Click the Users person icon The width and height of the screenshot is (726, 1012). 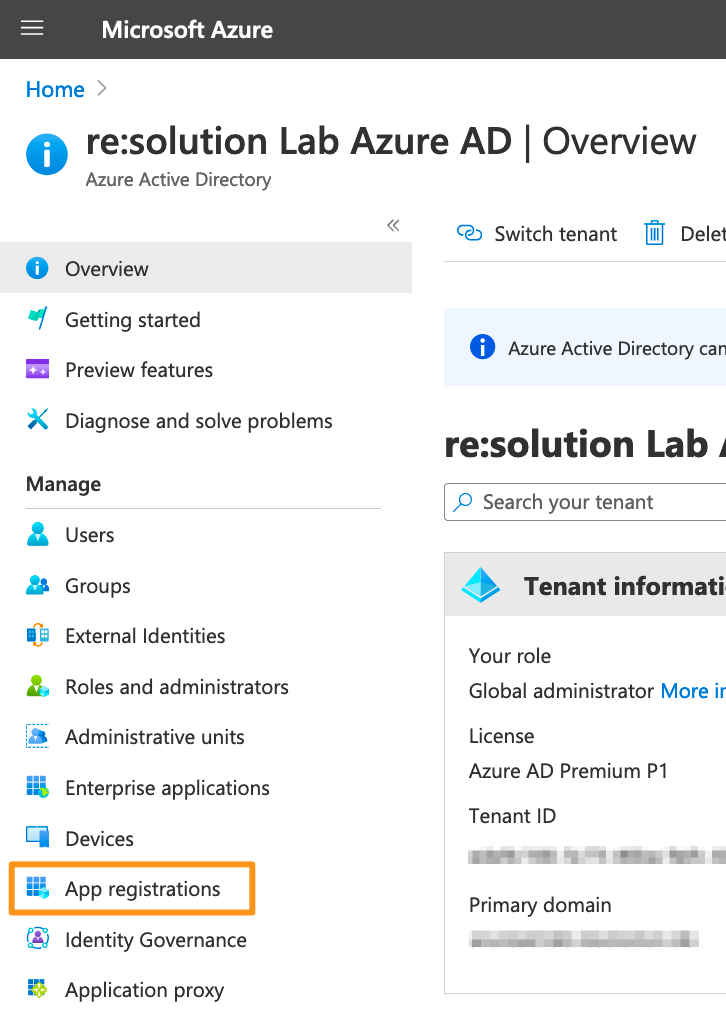pyautogui.click(x=37, y=534)
